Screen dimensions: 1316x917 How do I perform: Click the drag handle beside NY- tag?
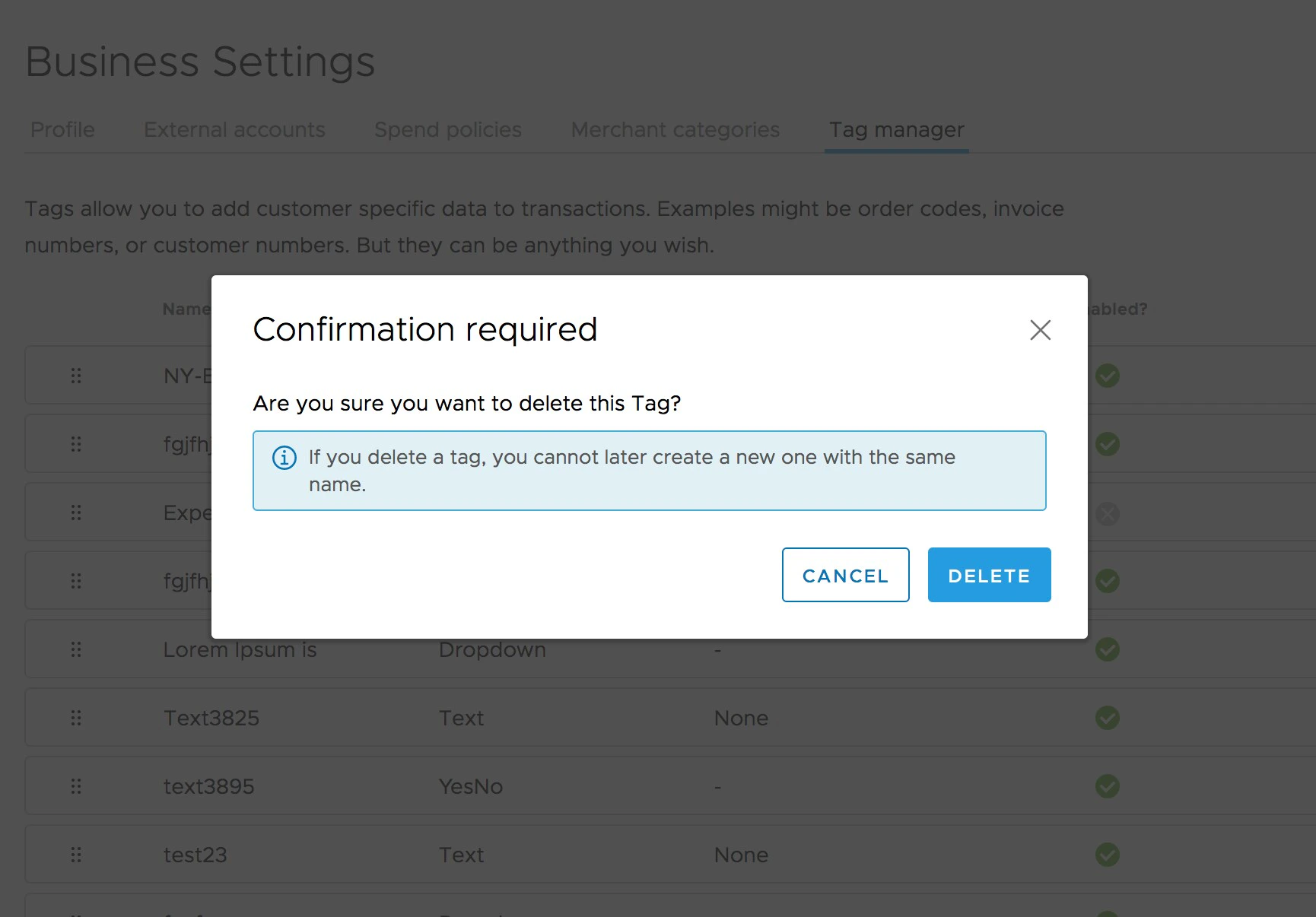(75, 375)
